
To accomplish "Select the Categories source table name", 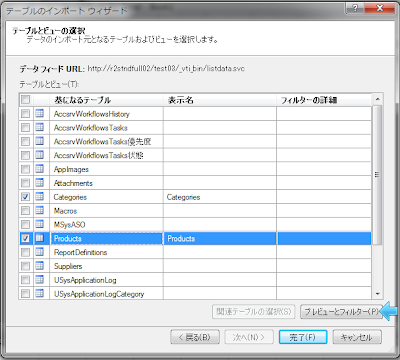I will (70, 197).
